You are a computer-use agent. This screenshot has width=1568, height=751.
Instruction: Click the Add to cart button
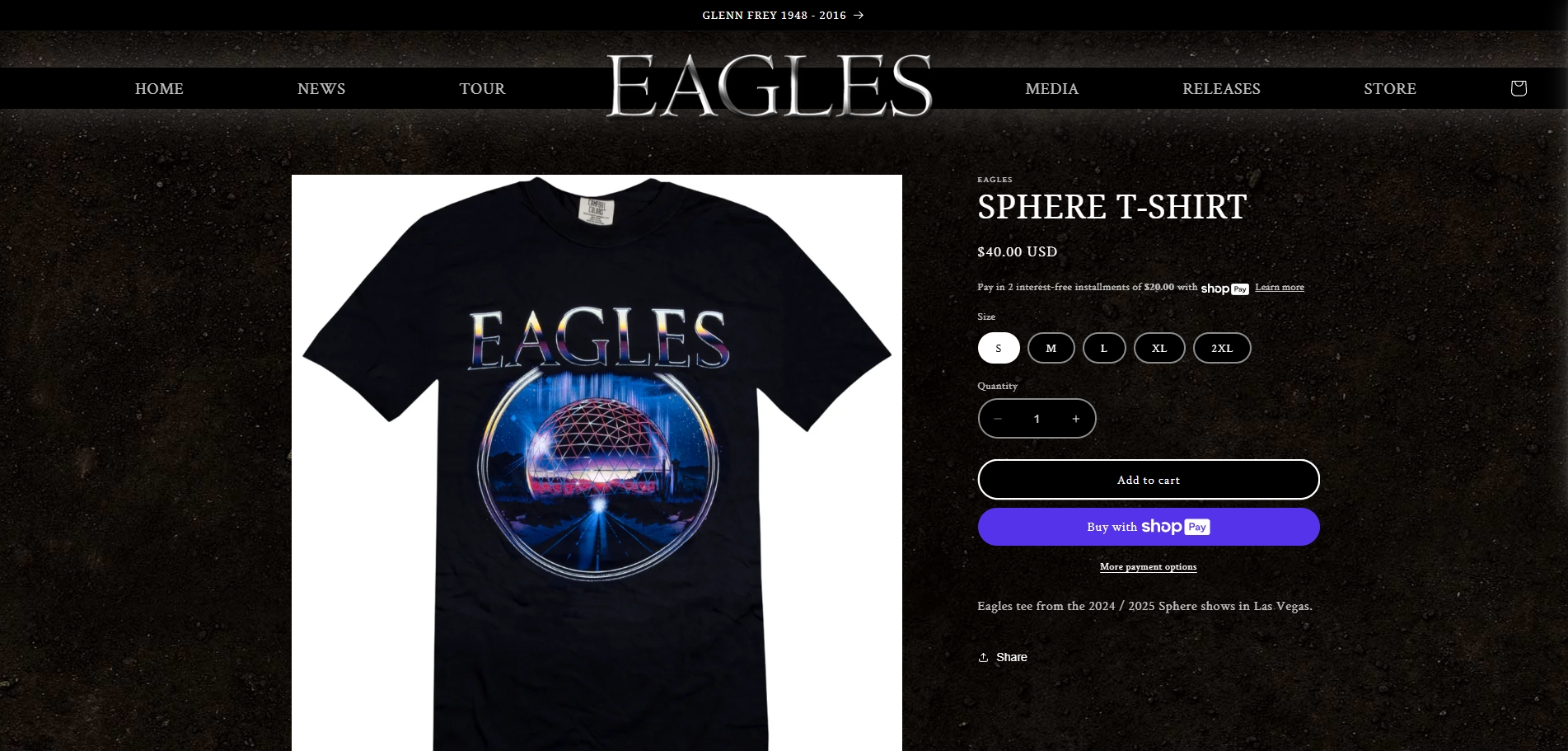(1149, 480)
